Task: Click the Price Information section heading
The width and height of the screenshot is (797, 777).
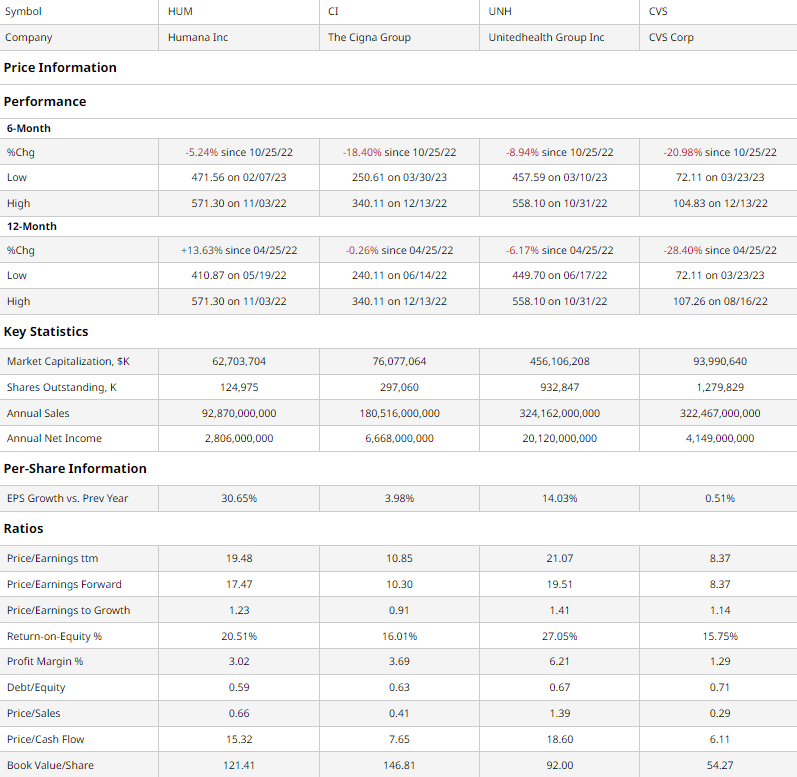Action: click(60, 68)
